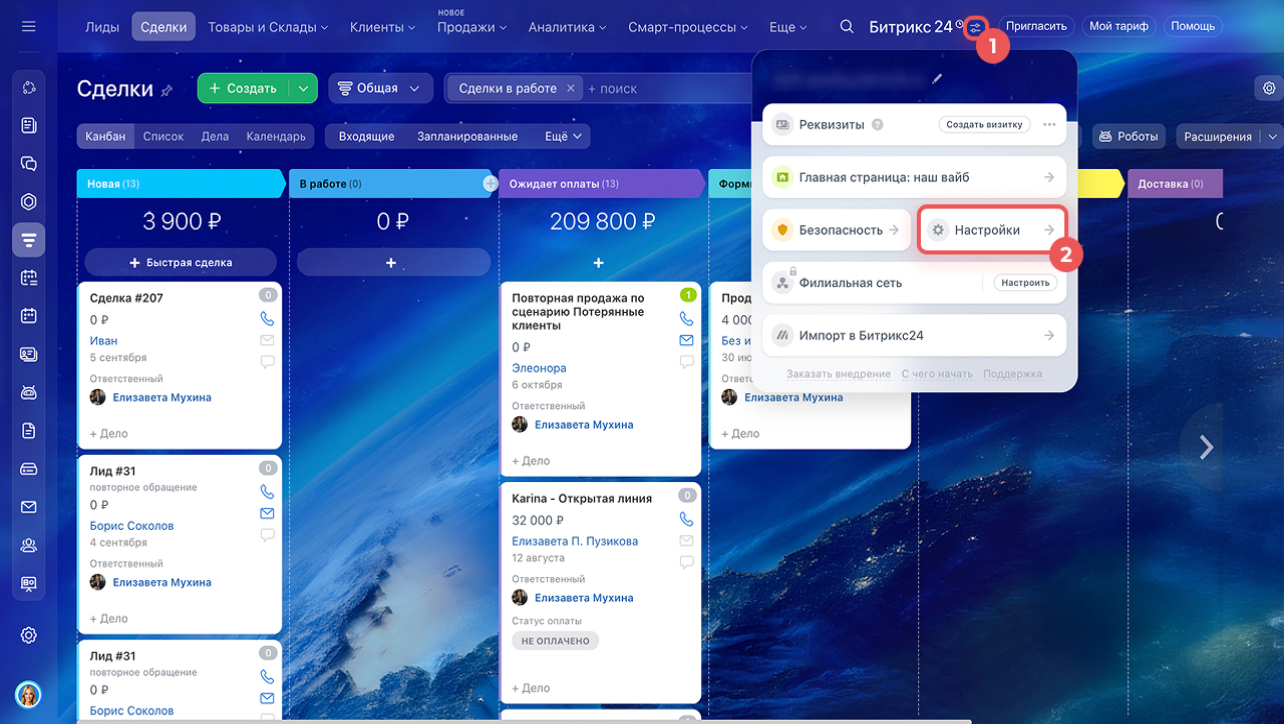Image resolution: width=1284 pixels, height=724 pixels.
Task: Open the calendar icon in left sidebar
Action: pos(29,316)
